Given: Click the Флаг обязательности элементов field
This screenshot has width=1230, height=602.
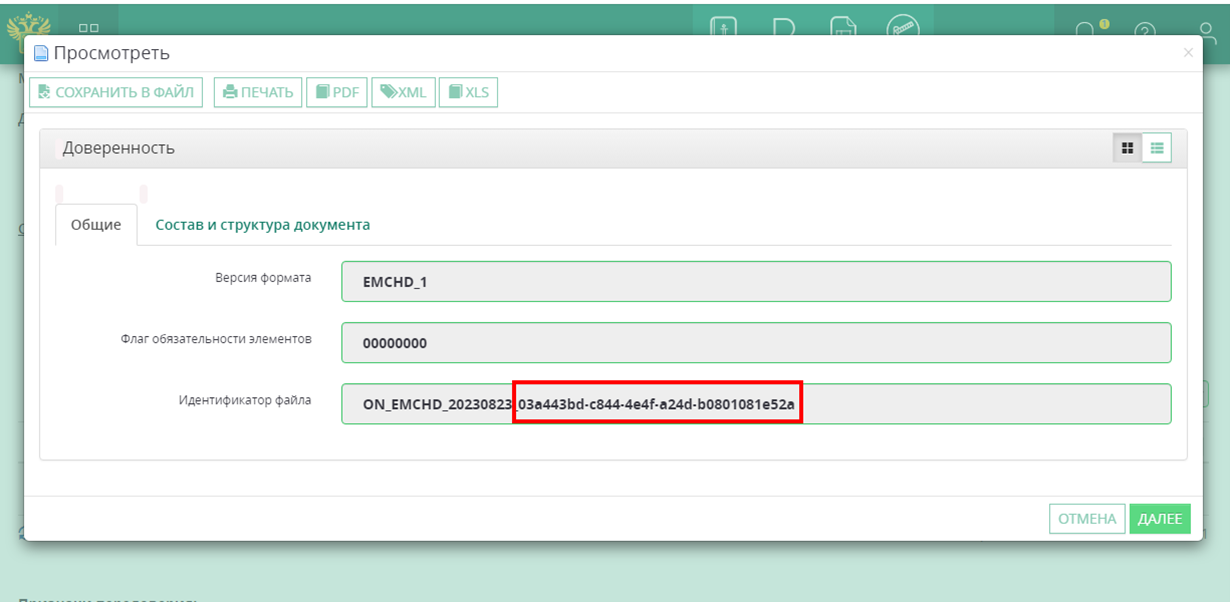Looking at the screenshot, I should [756, 342].
